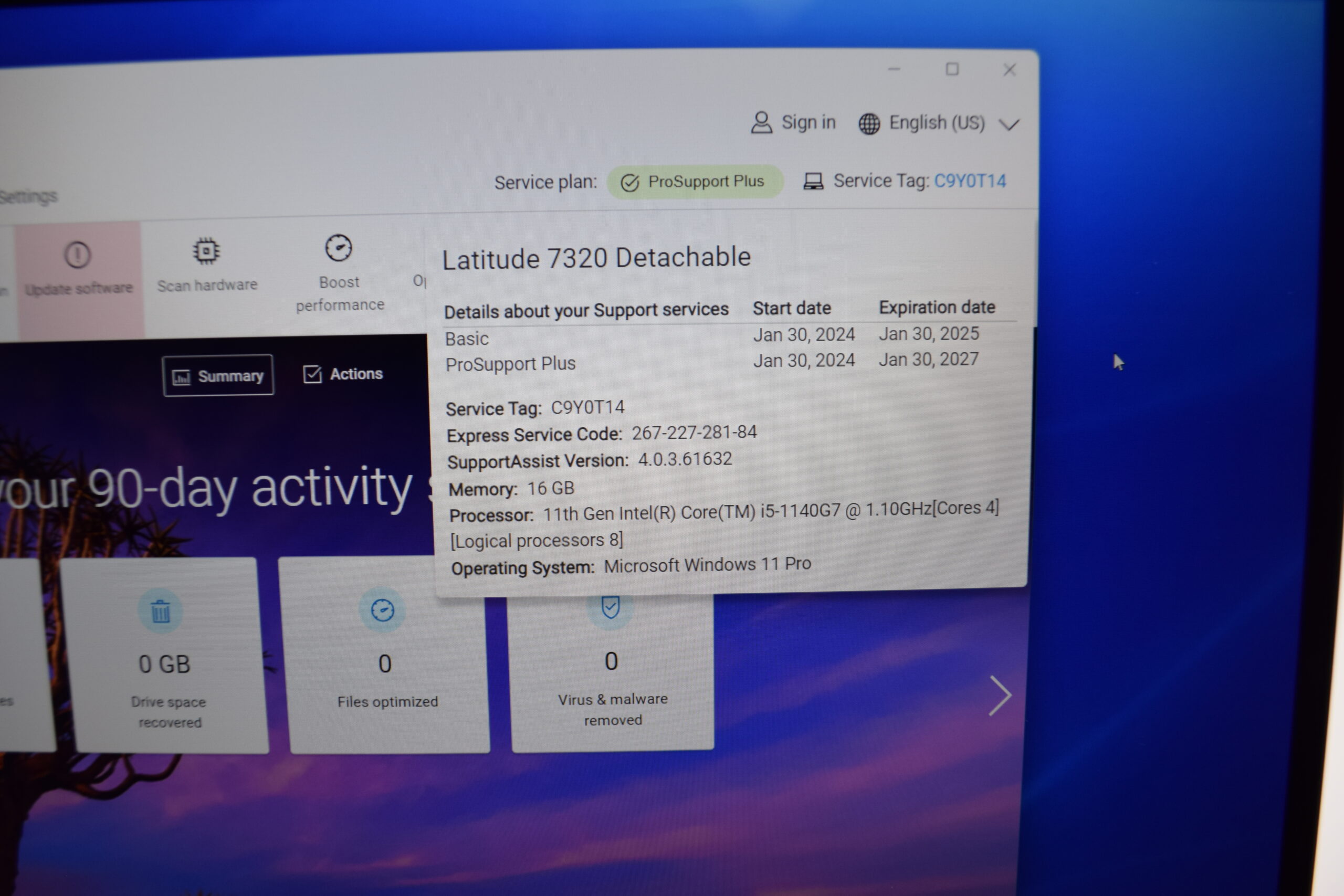Go to next activity cards with arrow
This screenshot has height=896, width=1344.
[x=1000, y=695]
